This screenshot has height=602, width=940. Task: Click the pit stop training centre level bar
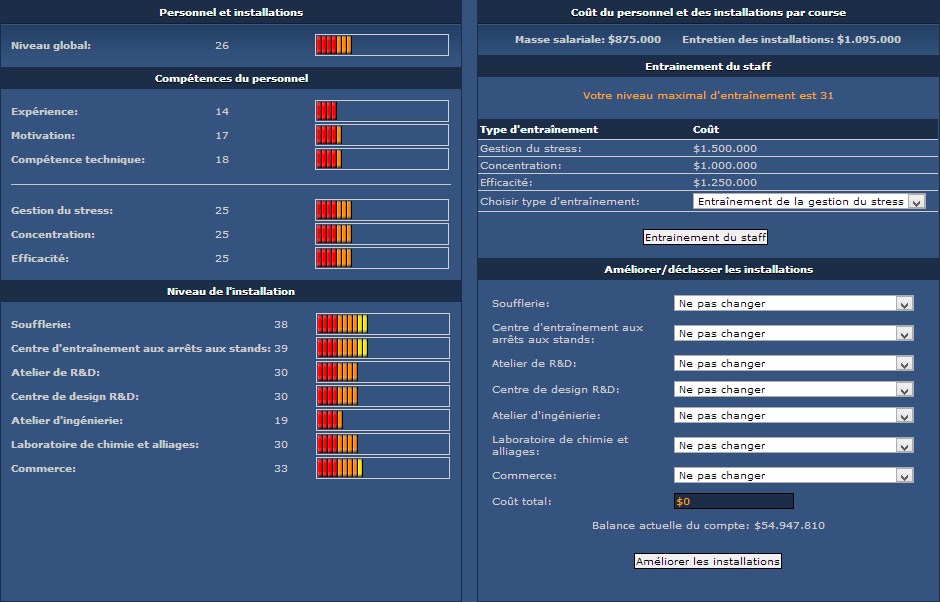point(382,348)
